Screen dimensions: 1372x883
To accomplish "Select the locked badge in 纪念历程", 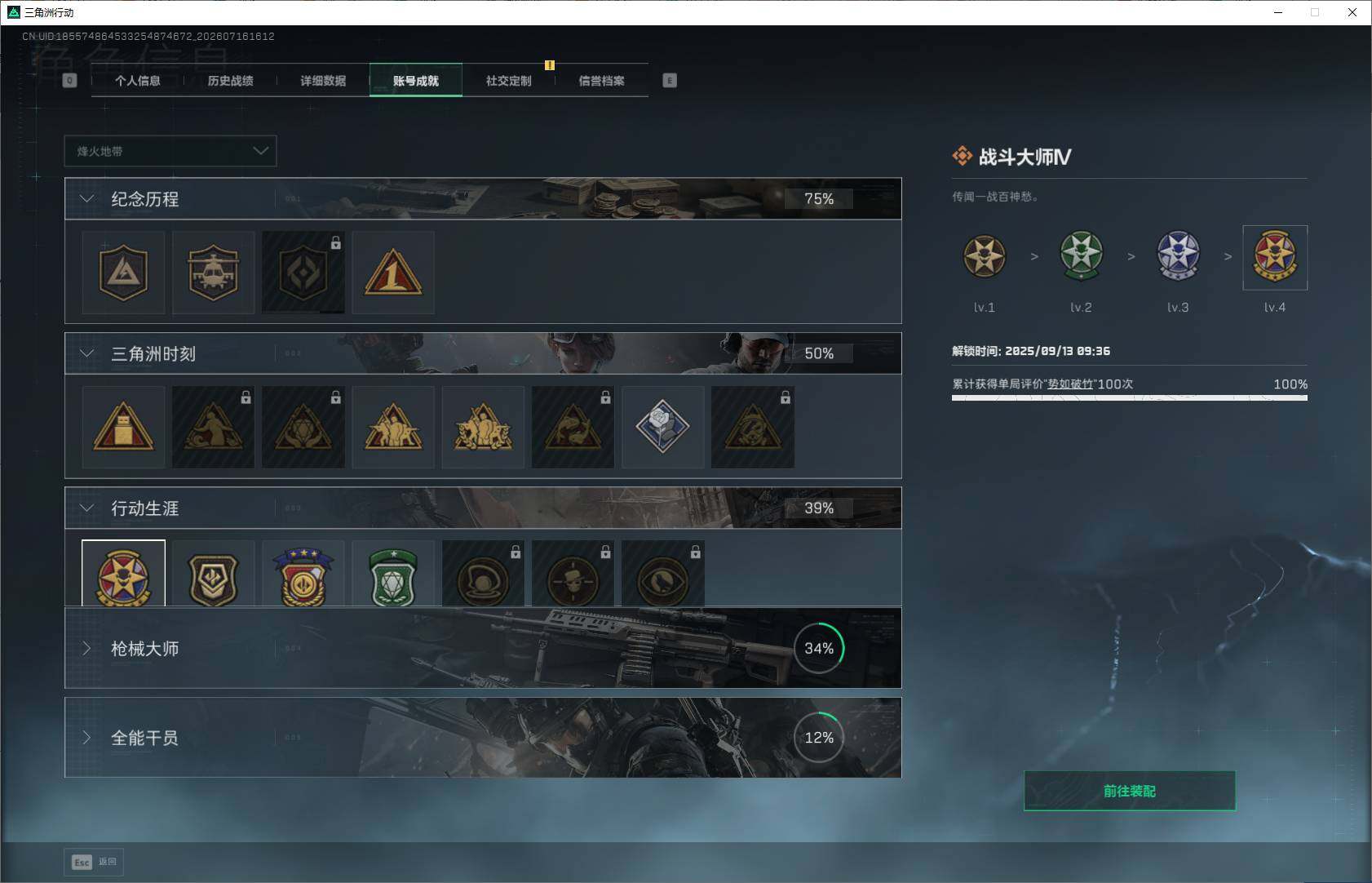I will [303, 273].
